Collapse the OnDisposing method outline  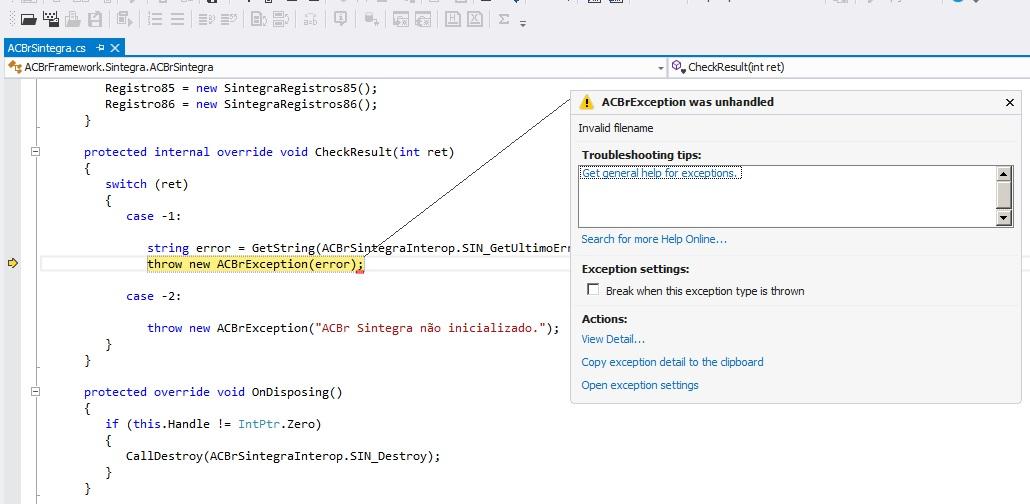[x=36, y=392]
